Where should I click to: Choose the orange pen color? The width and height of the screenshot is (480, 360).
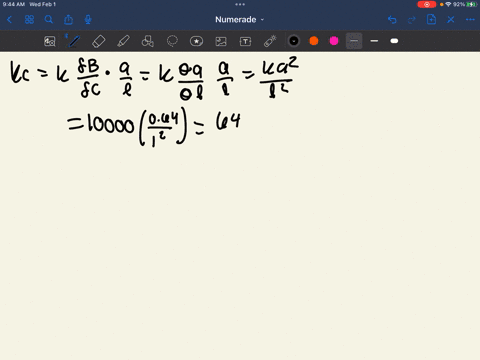(314, 41)
